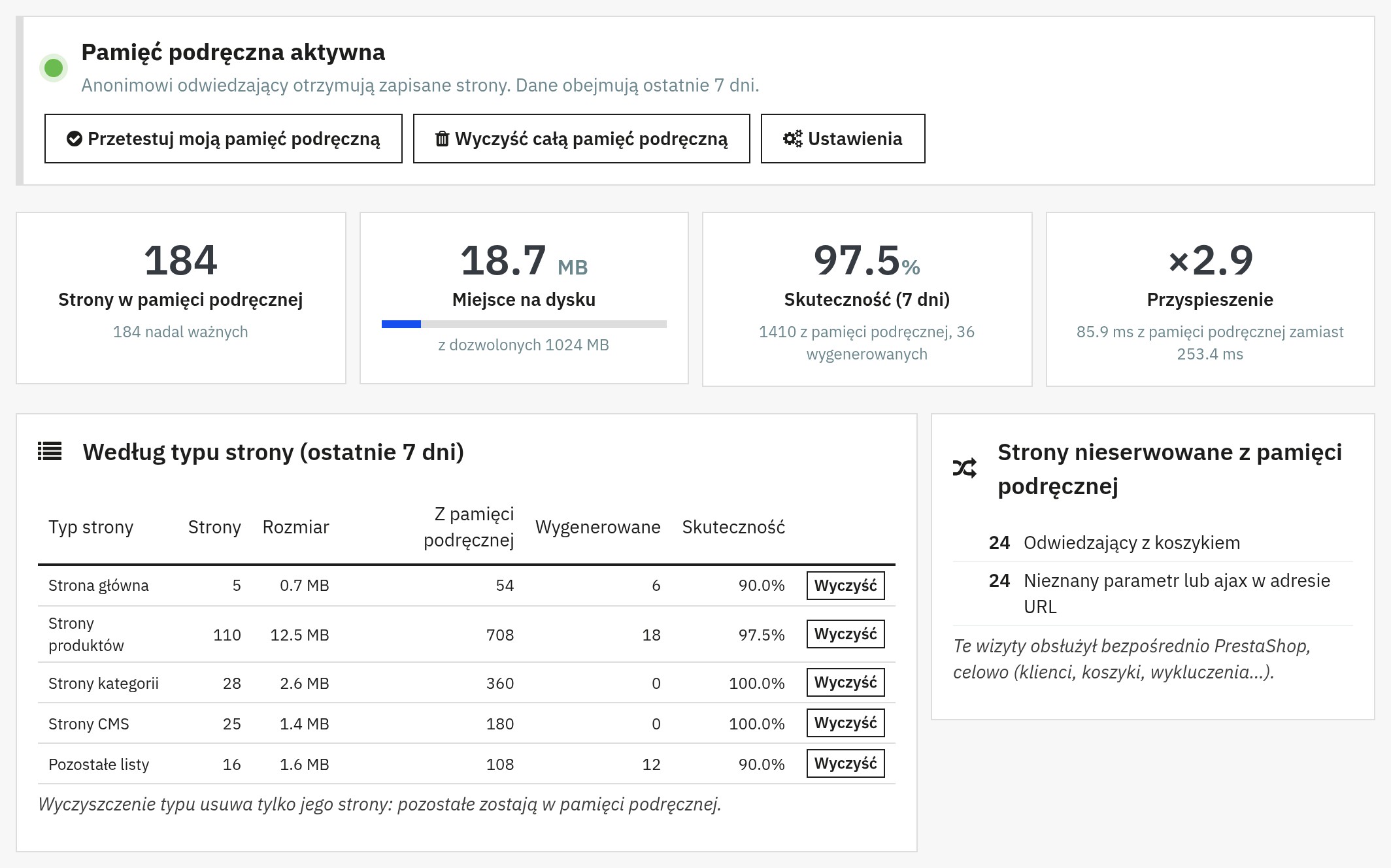
Task: Click the 'Przyspieszenie' card label
Action: tap(1211, 300)
